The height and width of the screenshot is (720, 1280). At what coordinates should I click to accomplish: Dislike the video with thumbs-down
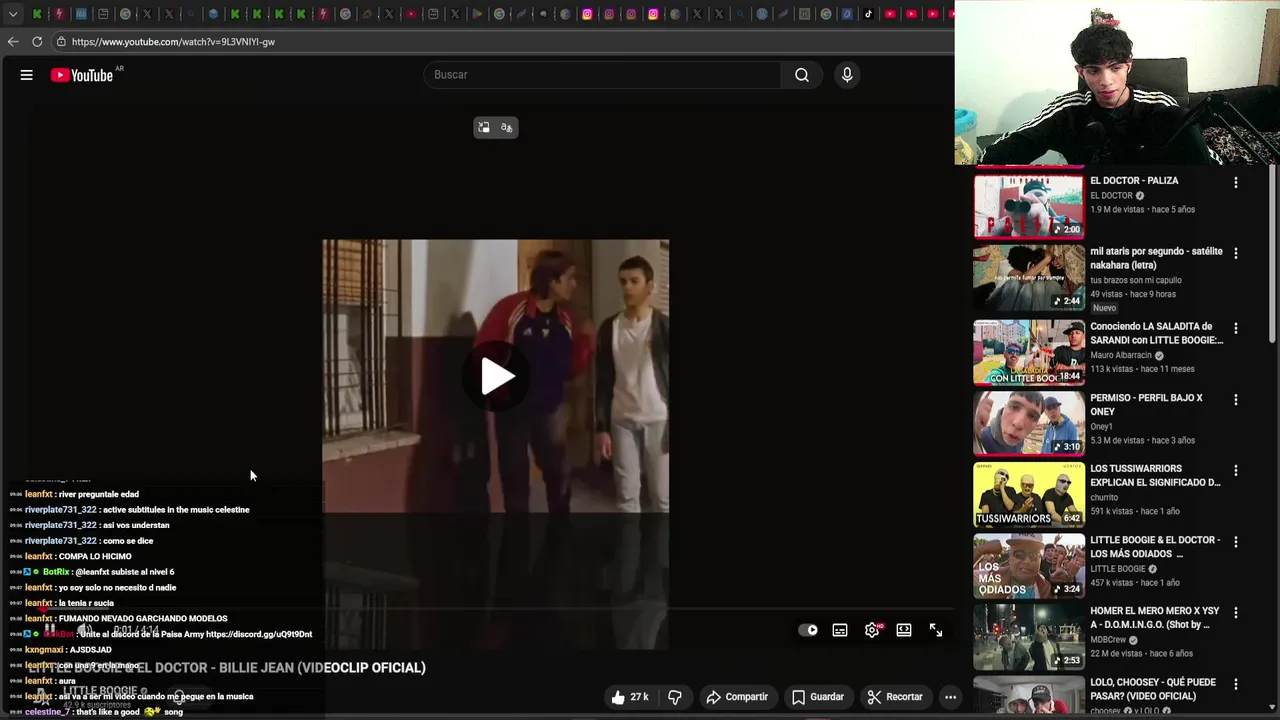675,697
